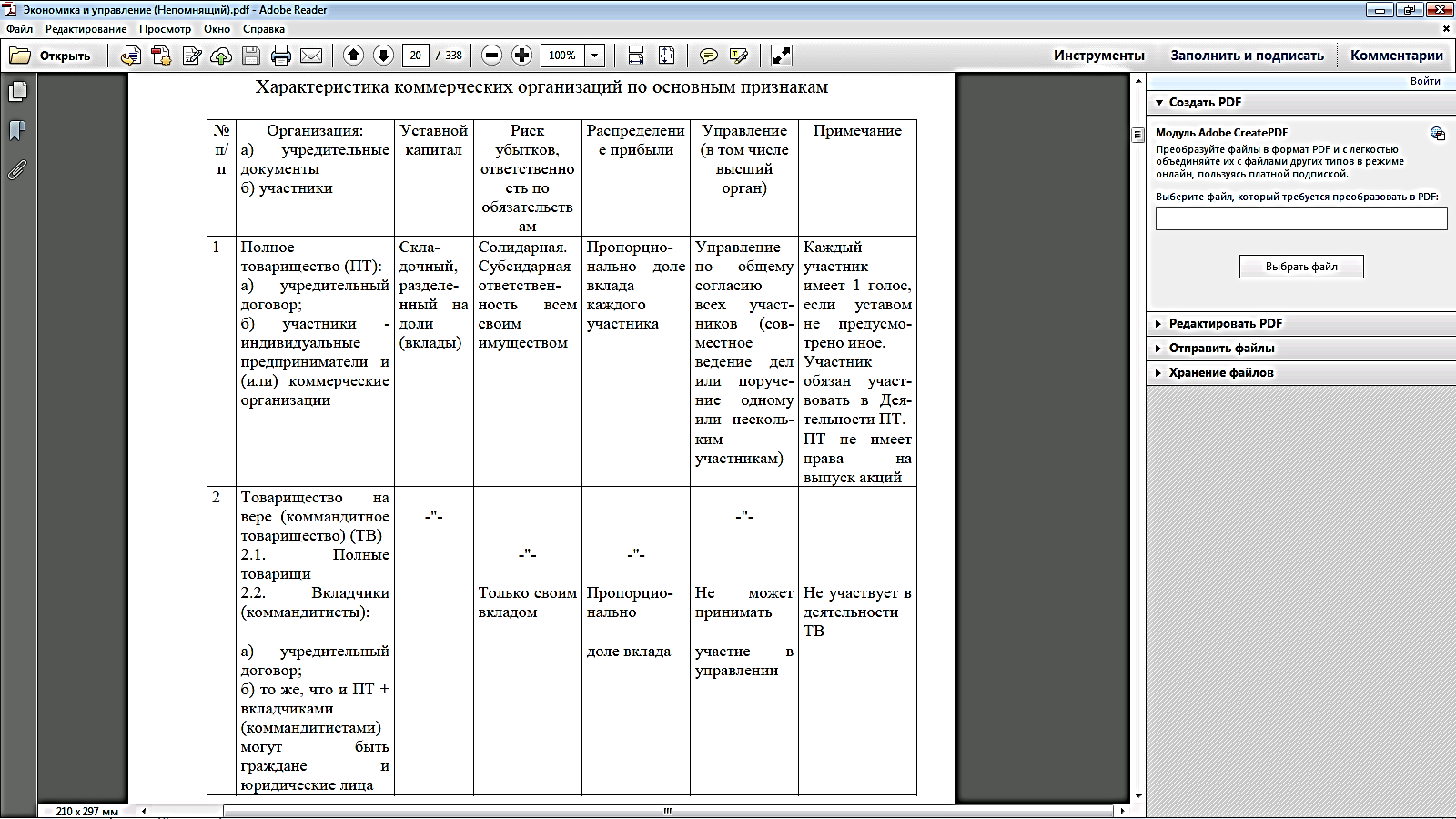Open the zoom percentage dropdown
The width and height of the screenshot is (1456, 819).
(x=594, y=56)
